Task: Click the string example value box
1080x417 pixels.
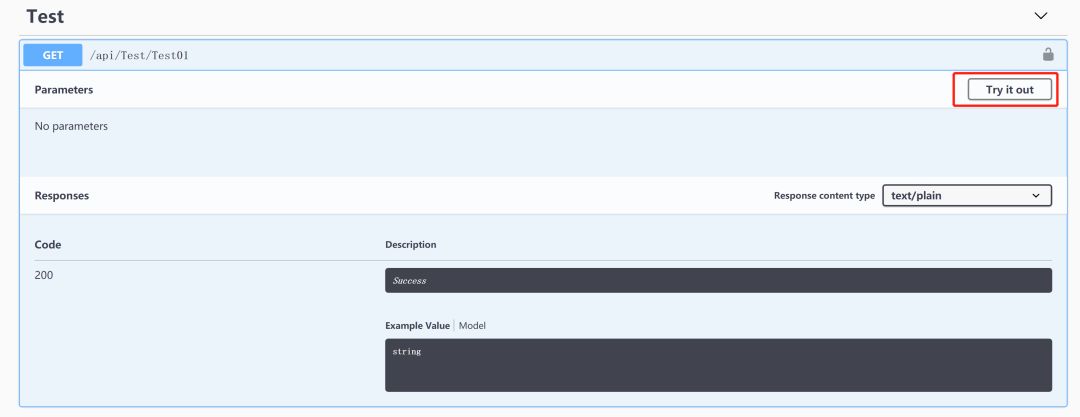Action: (x=717, y=364)
